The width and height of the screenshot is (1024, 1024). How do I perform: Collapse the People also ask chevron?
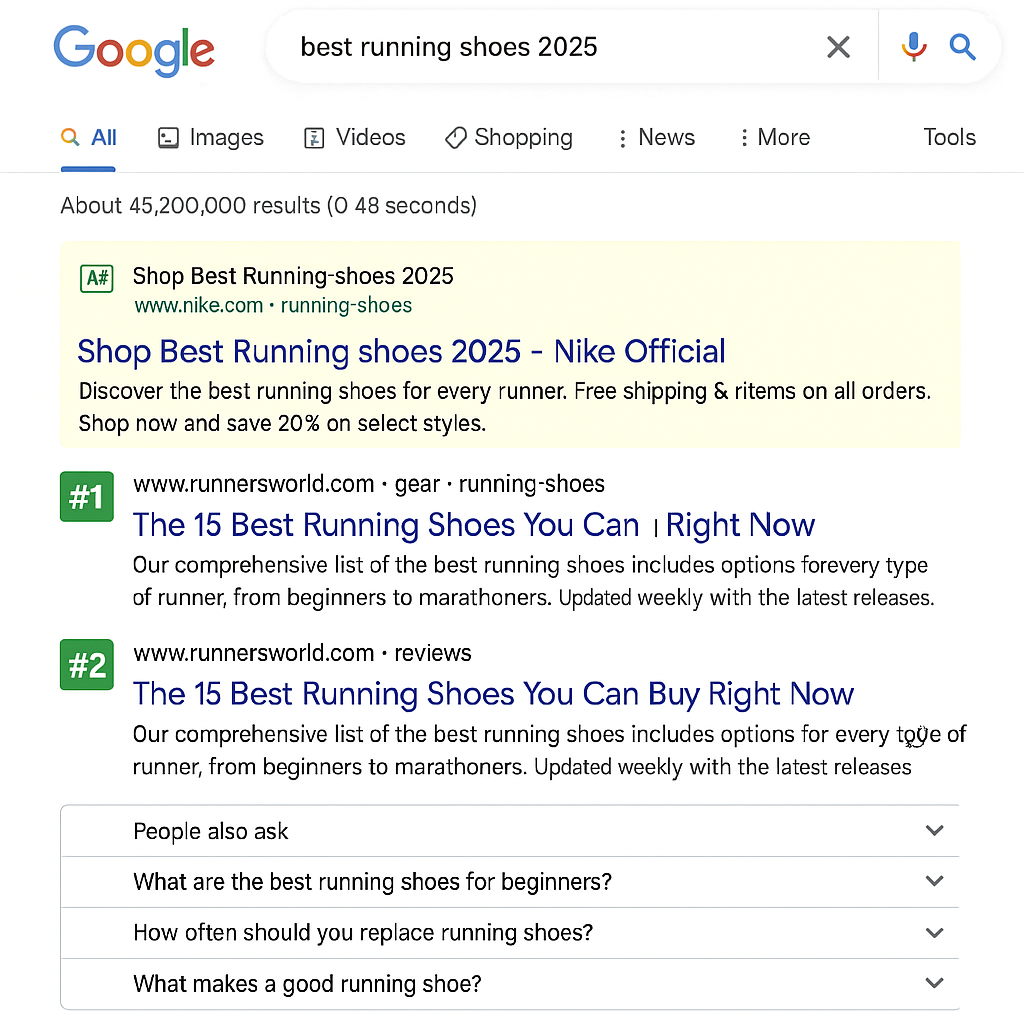pos(935,830)
